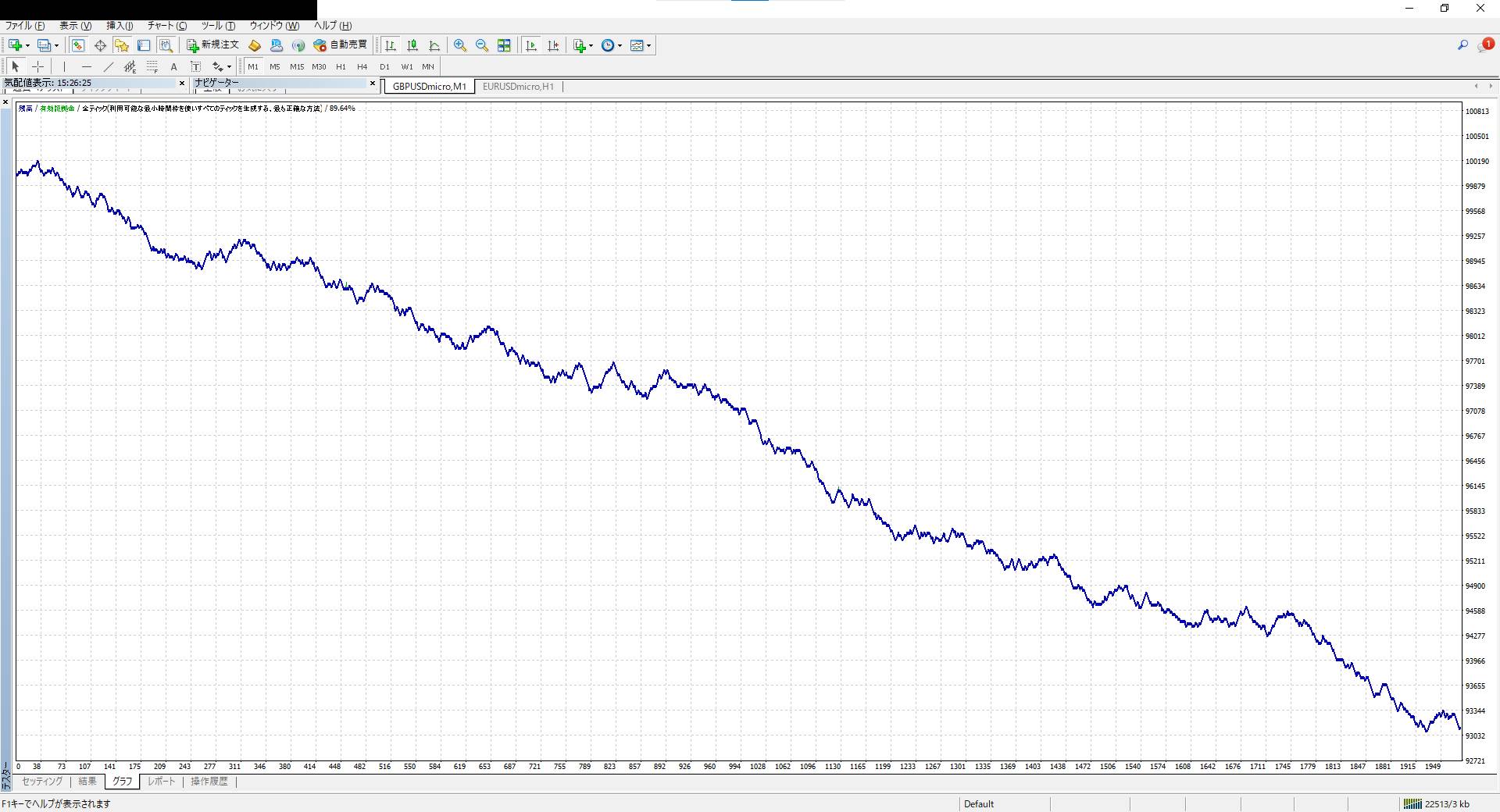Open the indicators list icon
1500x812 pixels.
click(x=579, y=45)
